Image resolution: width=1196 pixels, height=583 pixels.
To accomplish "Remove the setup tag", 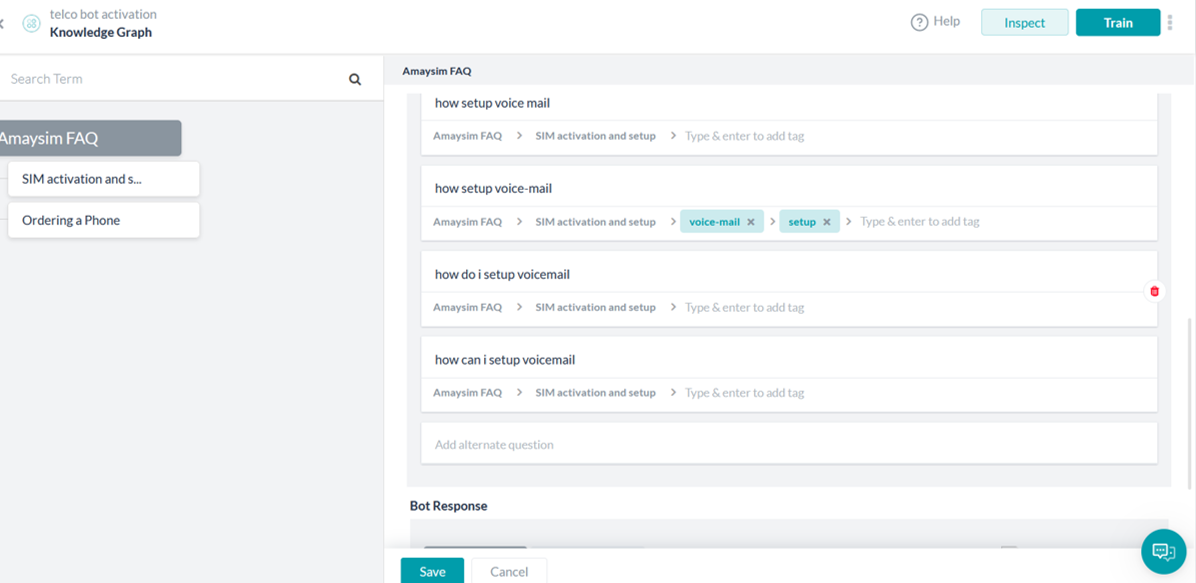I will (826, 222).
